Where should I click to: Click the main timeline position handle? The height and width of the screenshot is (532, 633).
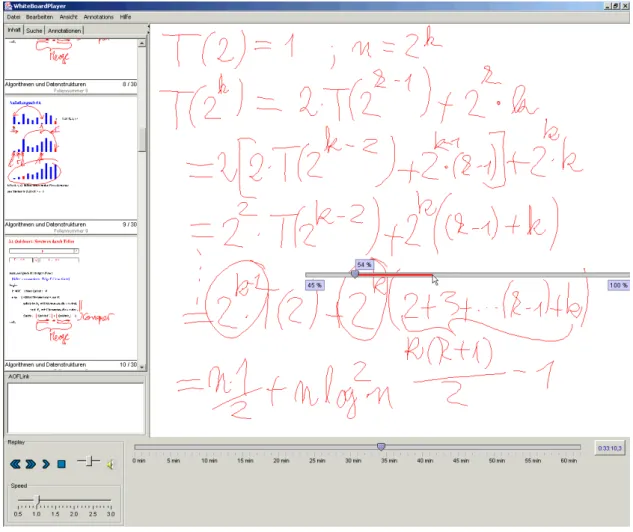pos(381,446)
